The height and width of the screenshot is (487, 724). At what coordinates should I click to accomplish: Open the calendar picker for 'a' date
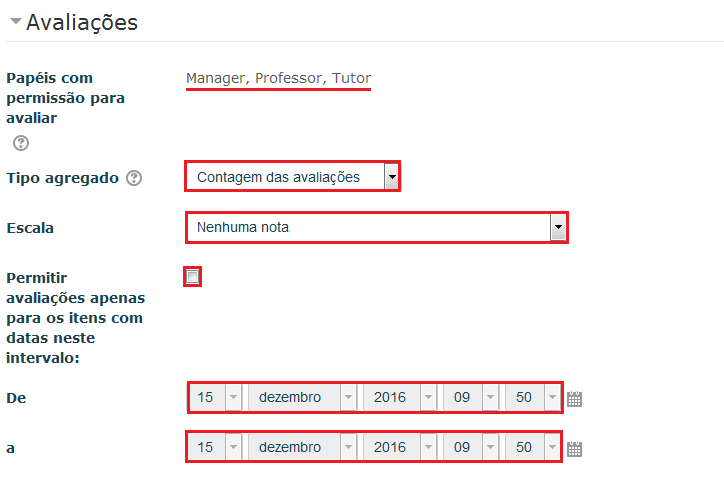click(574, 448)
